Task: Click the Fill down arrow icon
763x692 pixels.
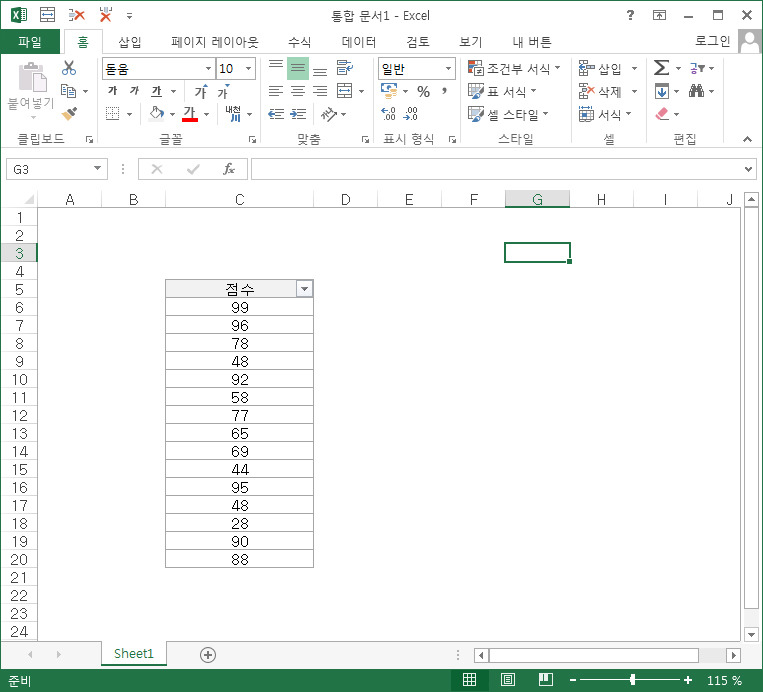Action: point(662,91)
